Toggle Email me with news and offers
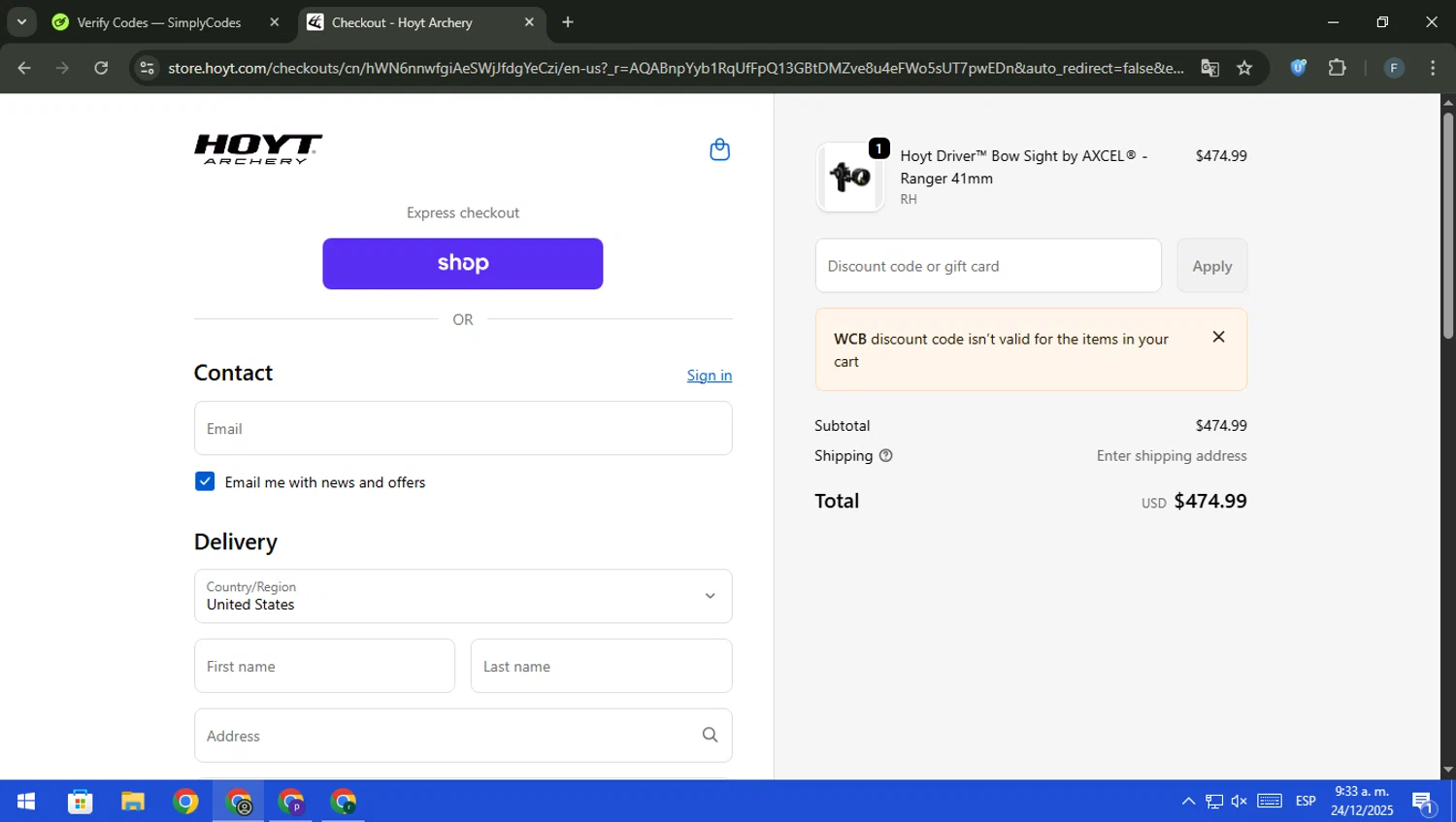Viewport: 1456px width, 822px height. (205, 481)
